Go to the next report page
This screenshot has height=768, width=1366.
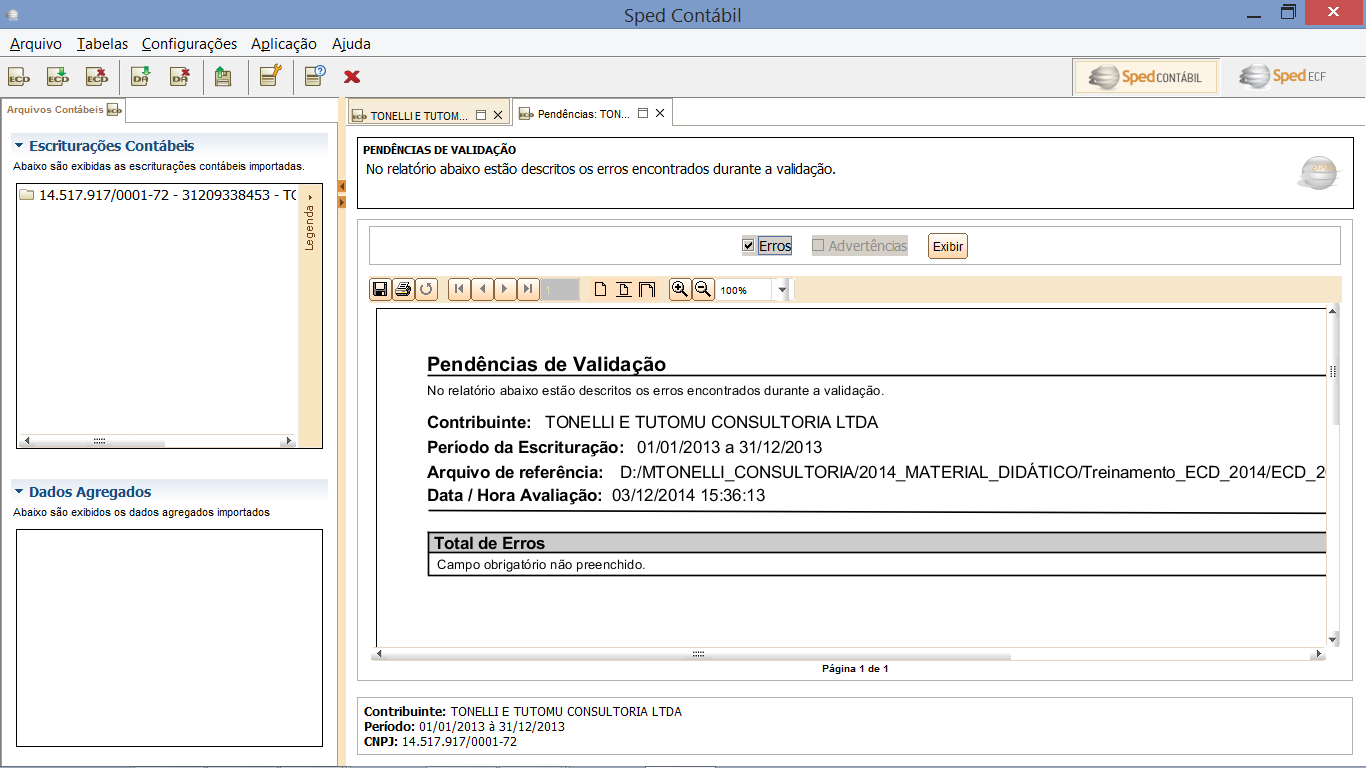point(505,289)
